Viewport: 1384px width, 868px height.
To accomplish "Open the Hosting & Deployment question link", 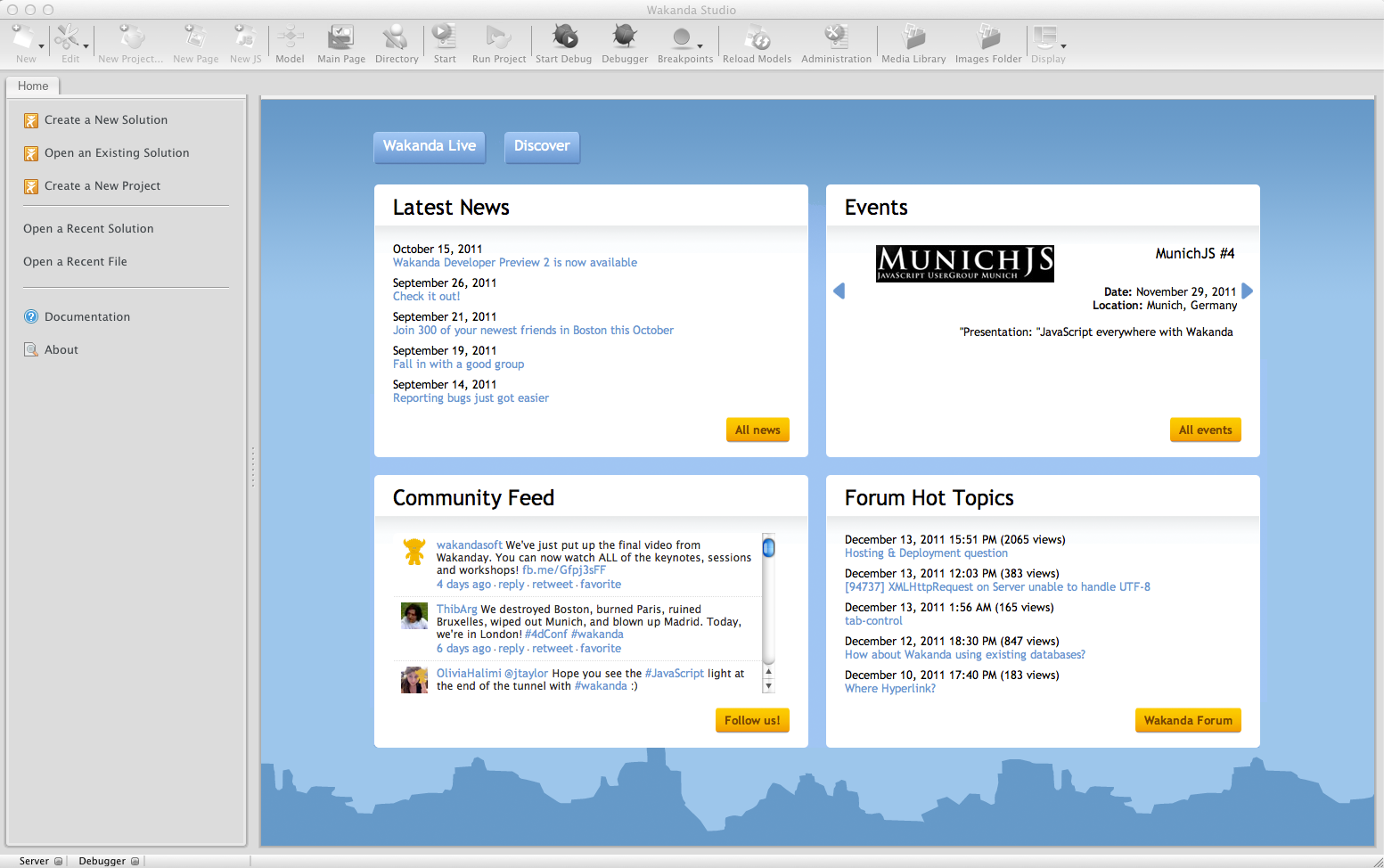I will 926,553.
